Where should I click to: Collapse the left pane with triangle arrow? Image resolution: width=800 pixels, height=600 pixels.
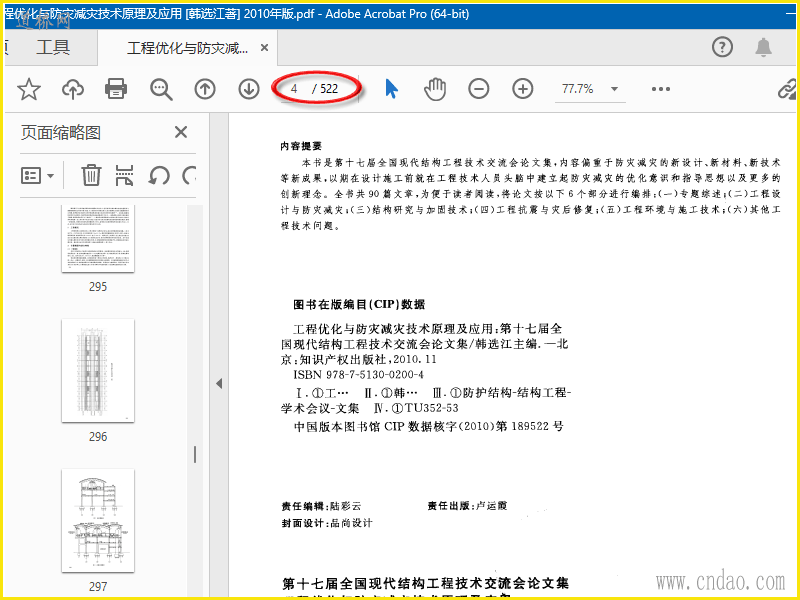(x=219, y=383)
